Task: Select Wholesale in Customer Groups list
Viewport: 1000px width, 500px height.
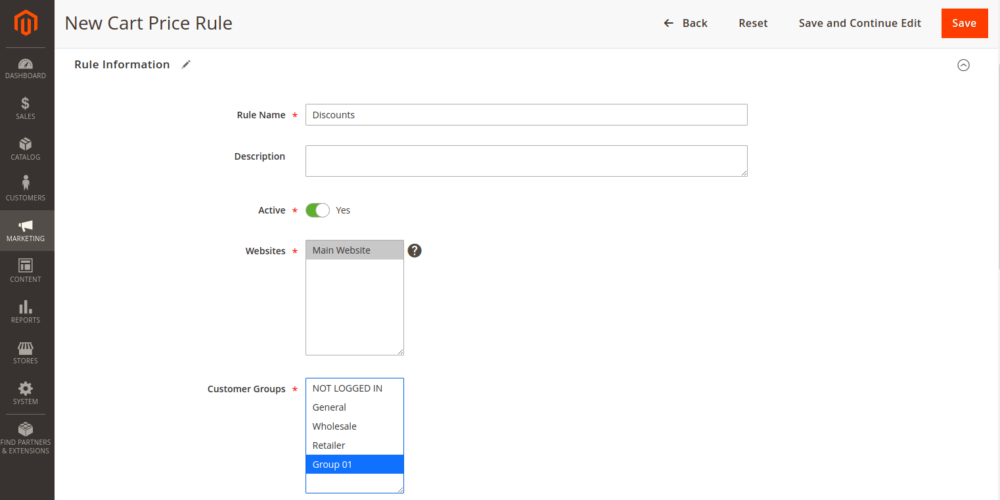Action: tap(354, 426)
